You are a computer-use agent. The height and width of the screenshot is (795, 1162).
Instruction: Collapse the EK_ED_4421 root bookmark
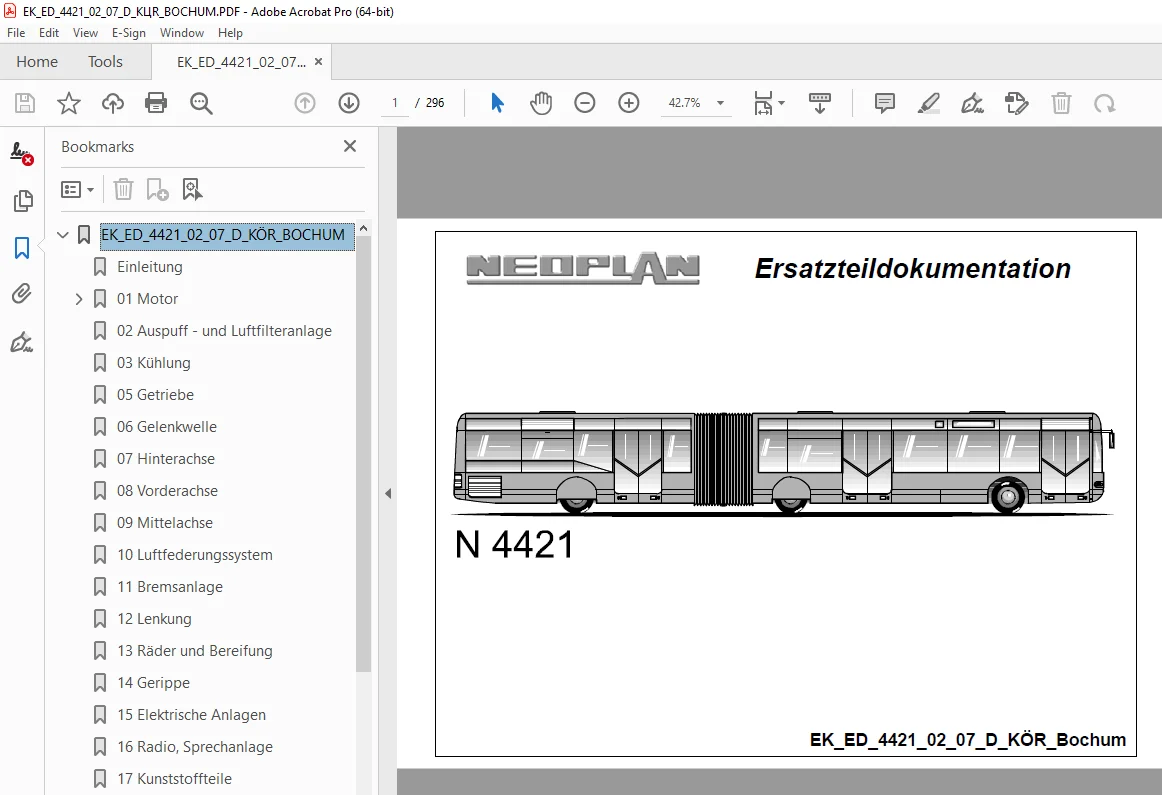(x=63, y=235)
